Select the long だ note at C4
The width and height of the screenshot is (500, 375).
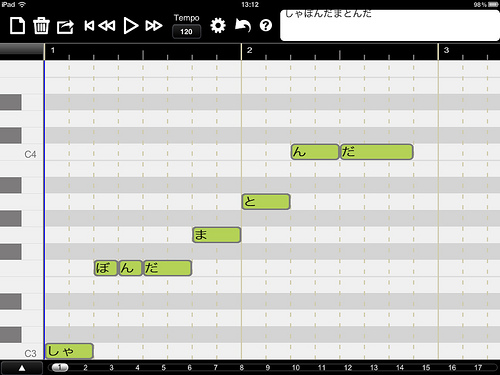point(377,152)
